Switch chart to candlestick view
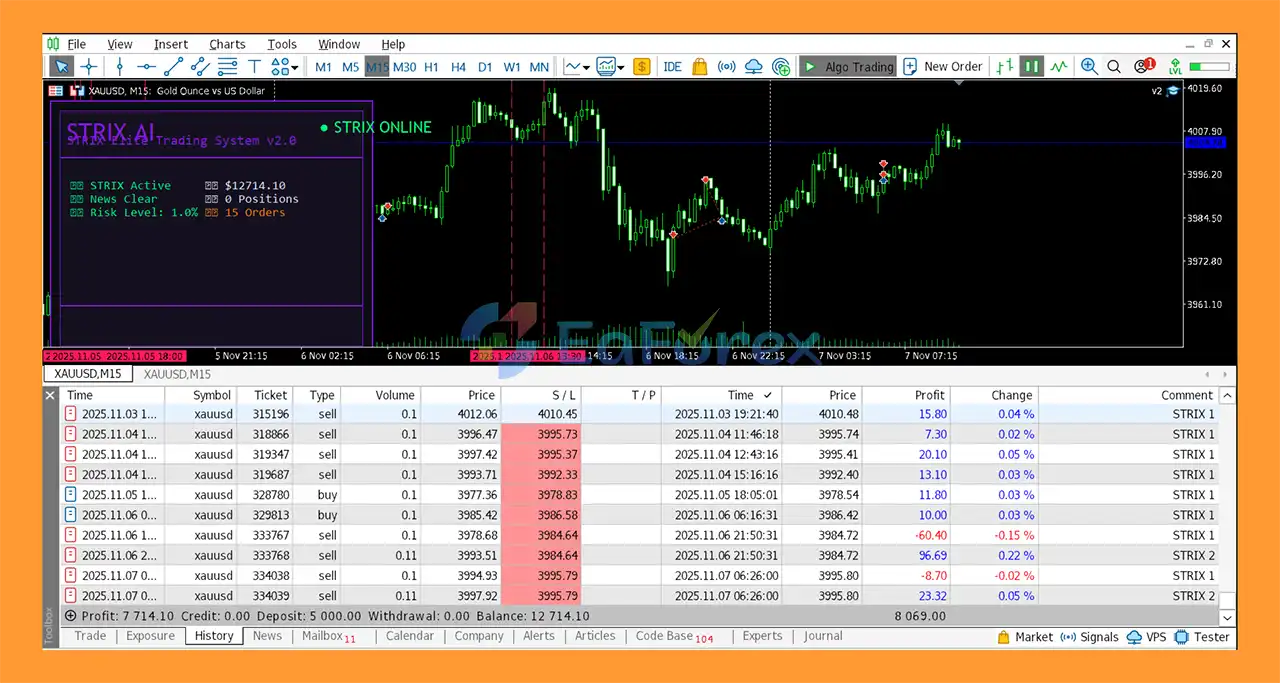The height and width of the screenshot is (683, 1280). tap(1031, 67)
